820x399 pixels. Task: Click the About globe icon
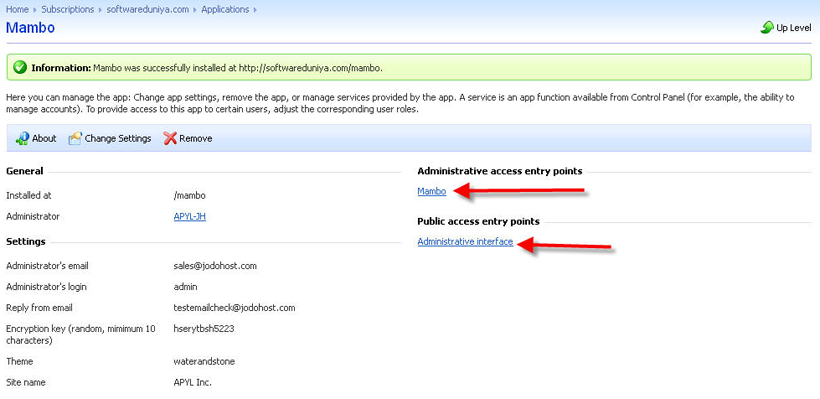pyautogui.click(x=22, y=139)
